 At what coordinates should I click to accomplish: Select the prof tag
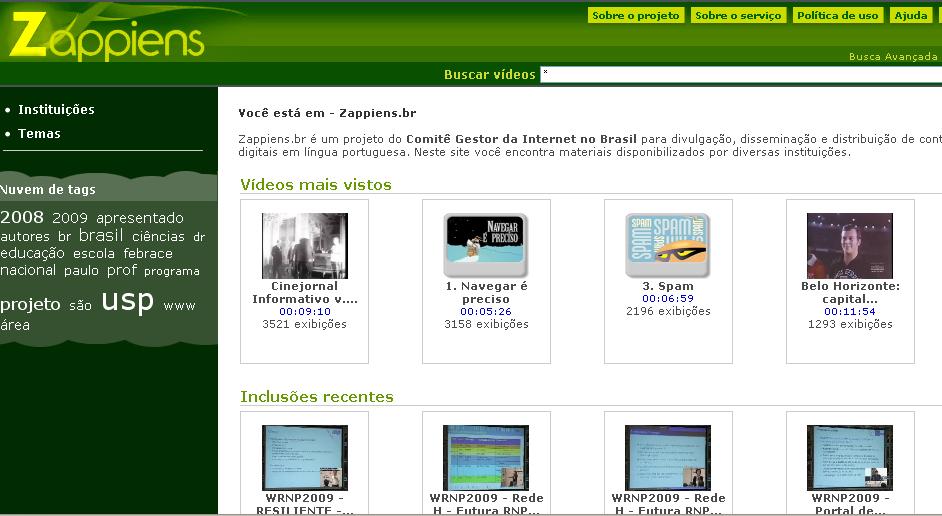tap(122, 270)
